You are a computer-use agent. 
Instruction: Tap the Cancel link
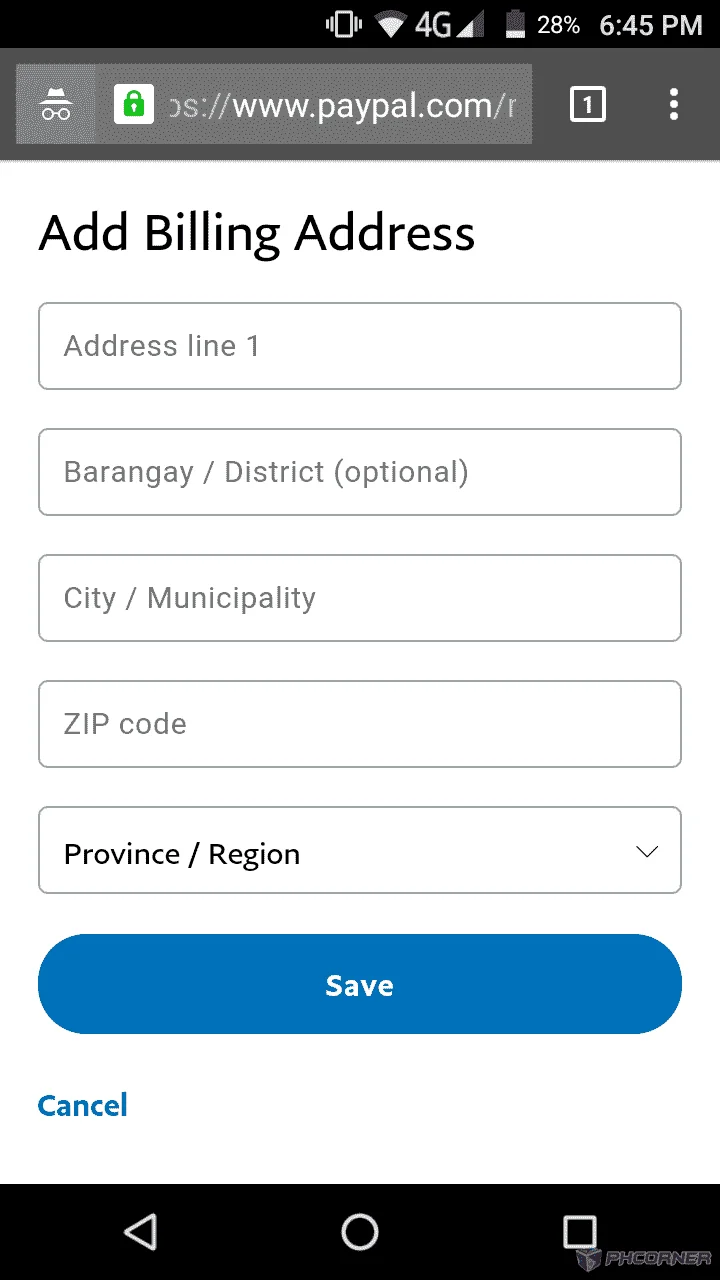[x=83, y=1105]
